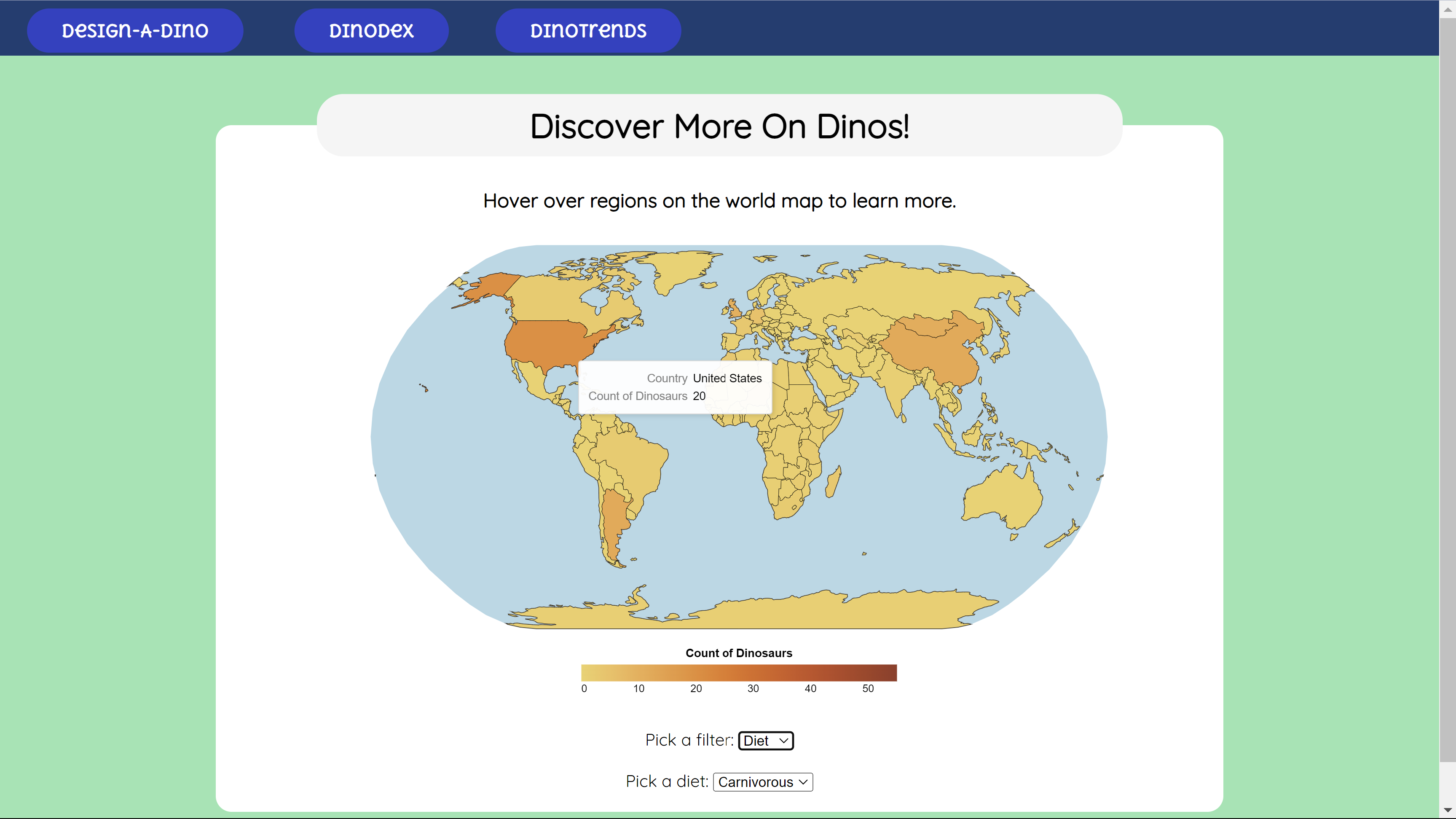Click Madagascar island on the map

point(833,483)
